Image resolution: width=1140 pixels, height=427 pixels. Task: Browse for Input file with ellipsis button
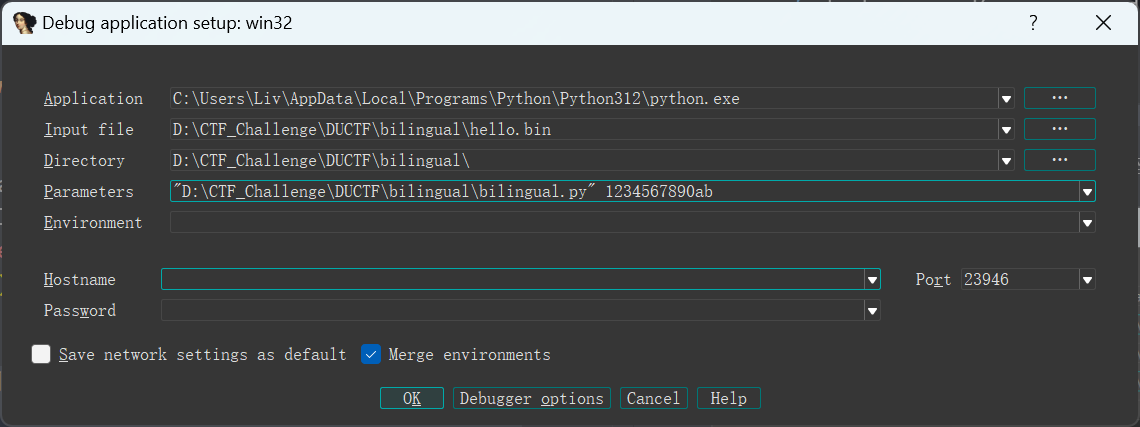tap(1059, 129)
